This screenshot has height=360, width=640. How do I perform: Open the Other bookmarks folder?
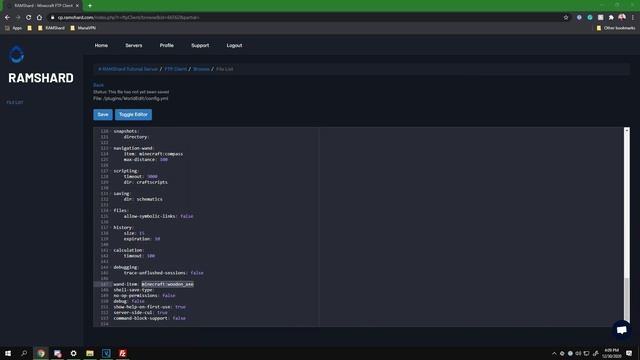(616, 28)
